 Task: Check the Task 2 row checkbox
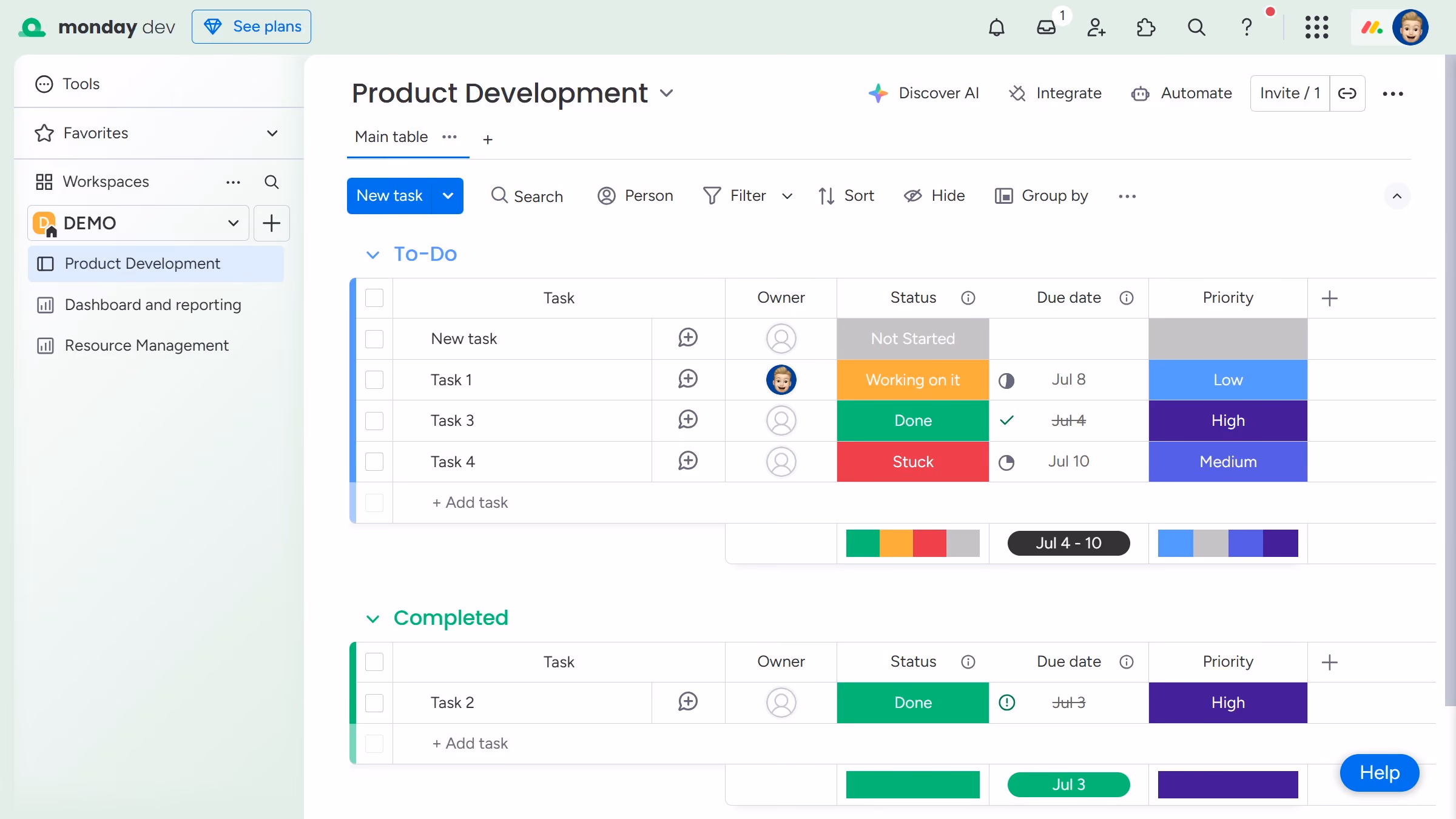point(374,703)
